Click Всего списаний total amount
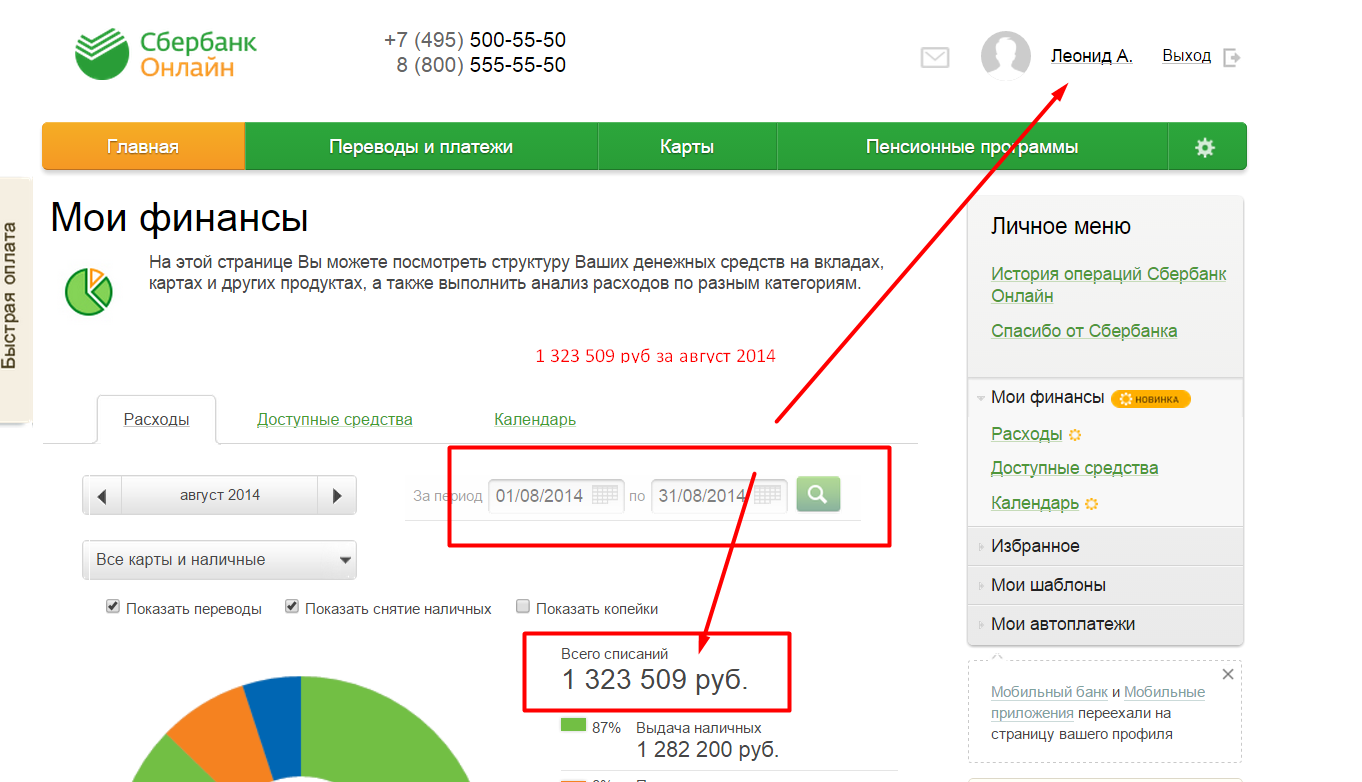The height and width of the screenshot is (782, 1362). click(655, 680)
